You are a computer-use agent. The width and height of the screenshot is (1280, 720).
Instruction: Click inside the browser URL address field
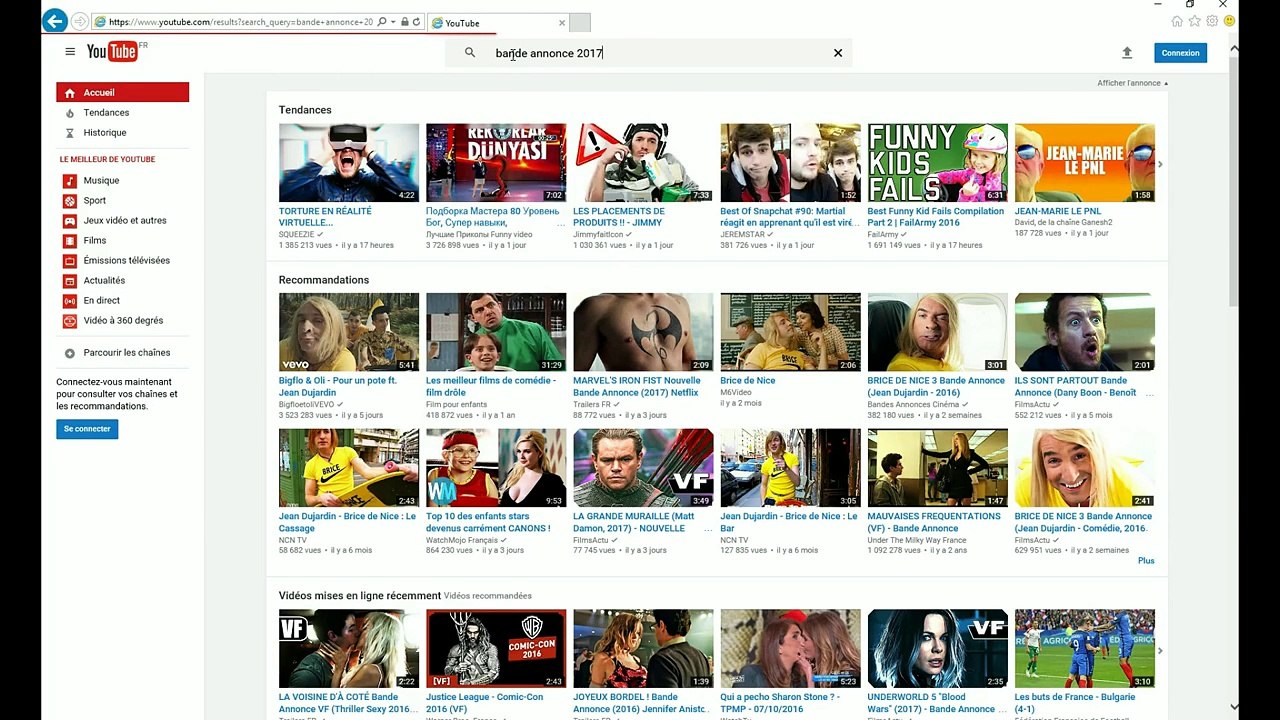tap(240, 22)
